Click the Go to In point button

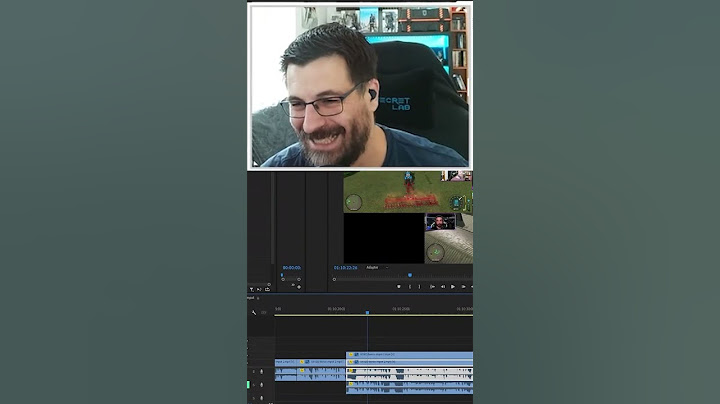tap(432, 286)
